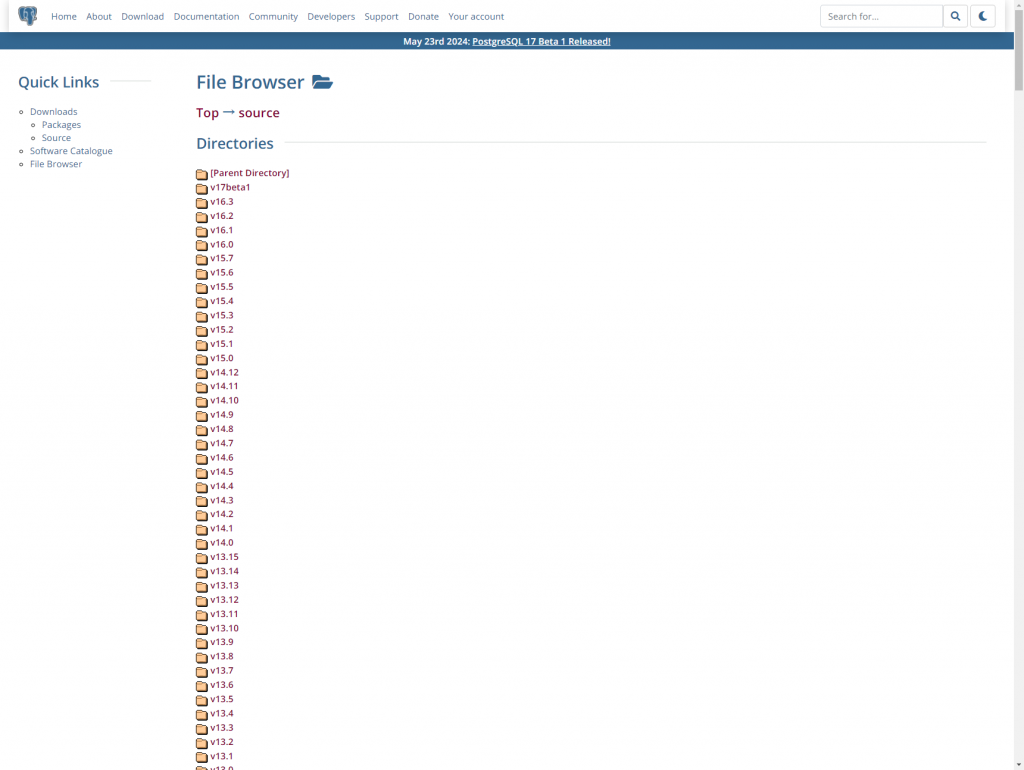Open Downloads in Quick Links
Screen dimensions: 1024x770
click(54, 112)
